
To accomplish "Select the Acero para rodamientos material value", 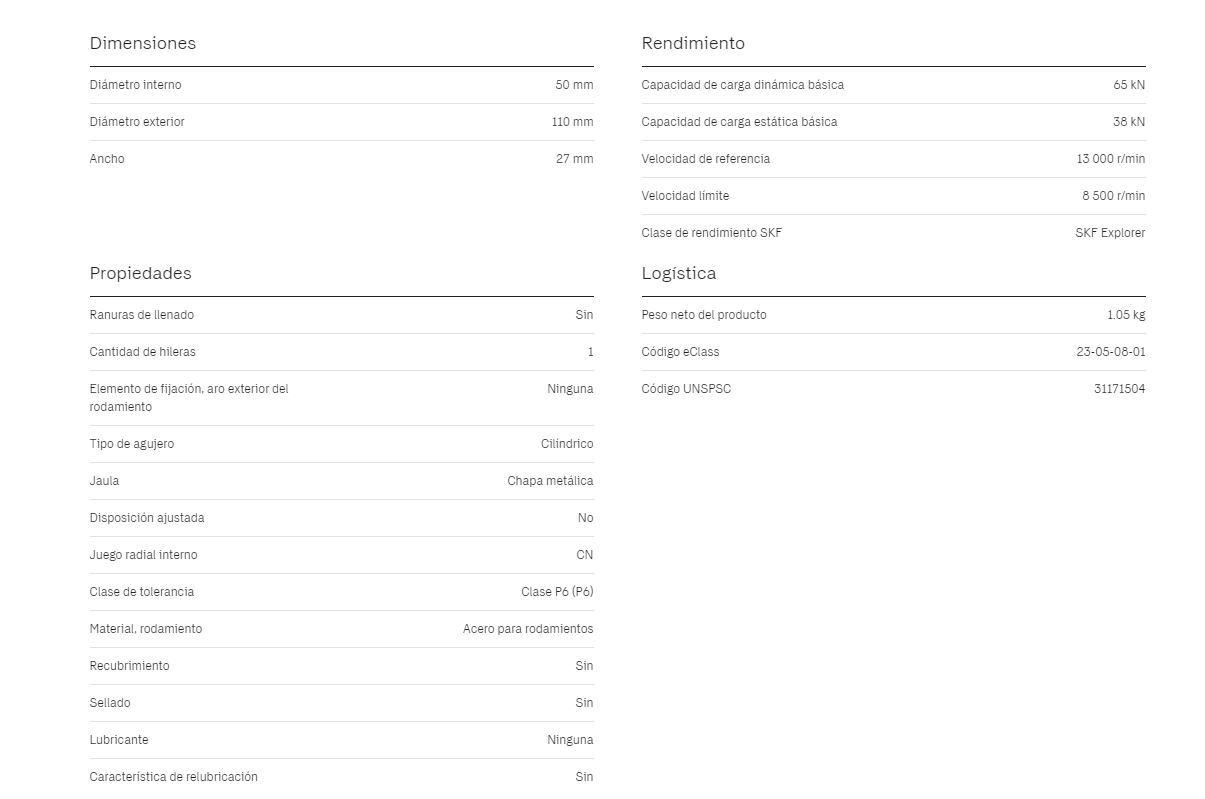I will [527, 629].
